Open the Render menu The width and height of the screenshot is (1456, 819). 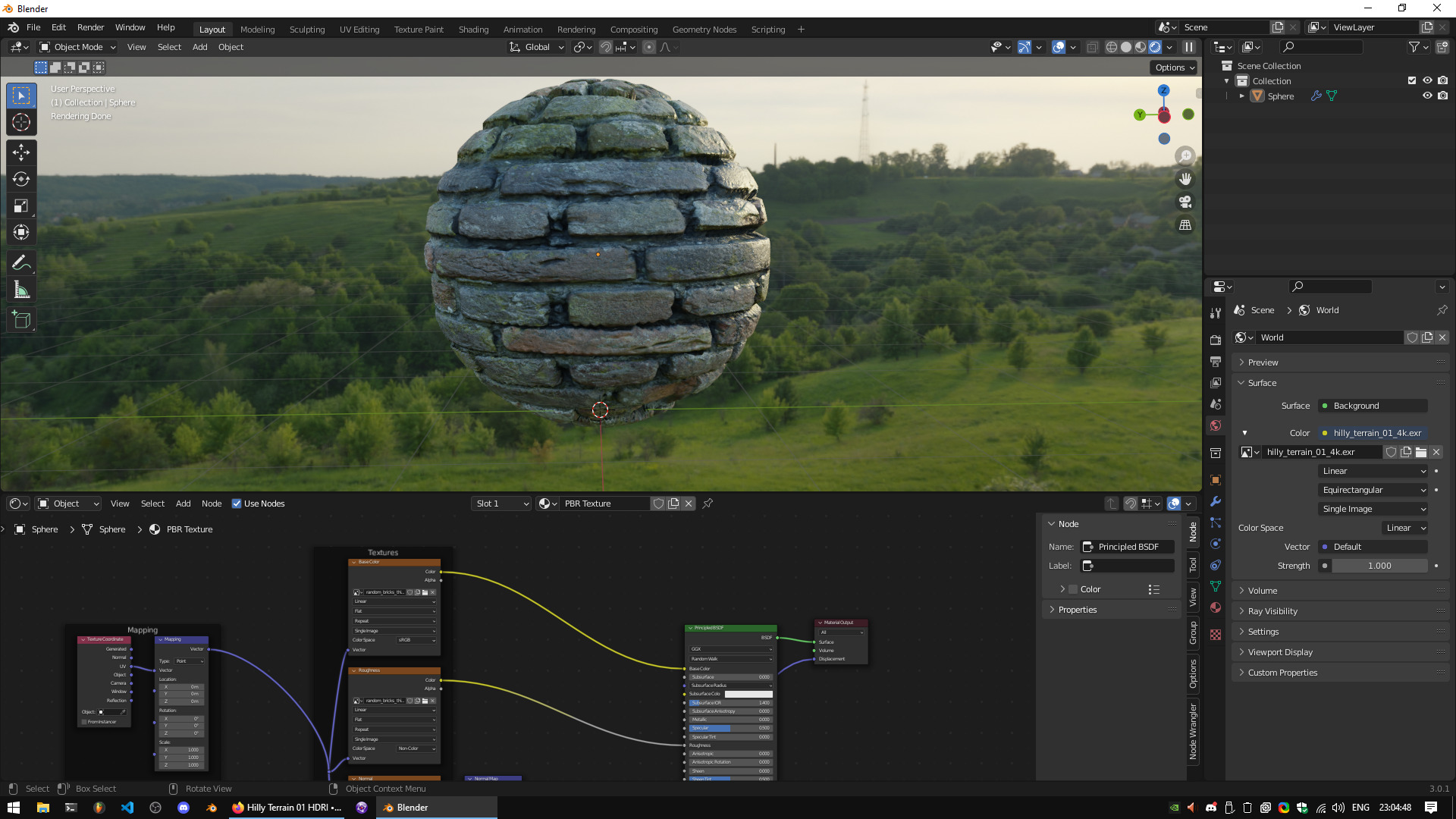90,27
